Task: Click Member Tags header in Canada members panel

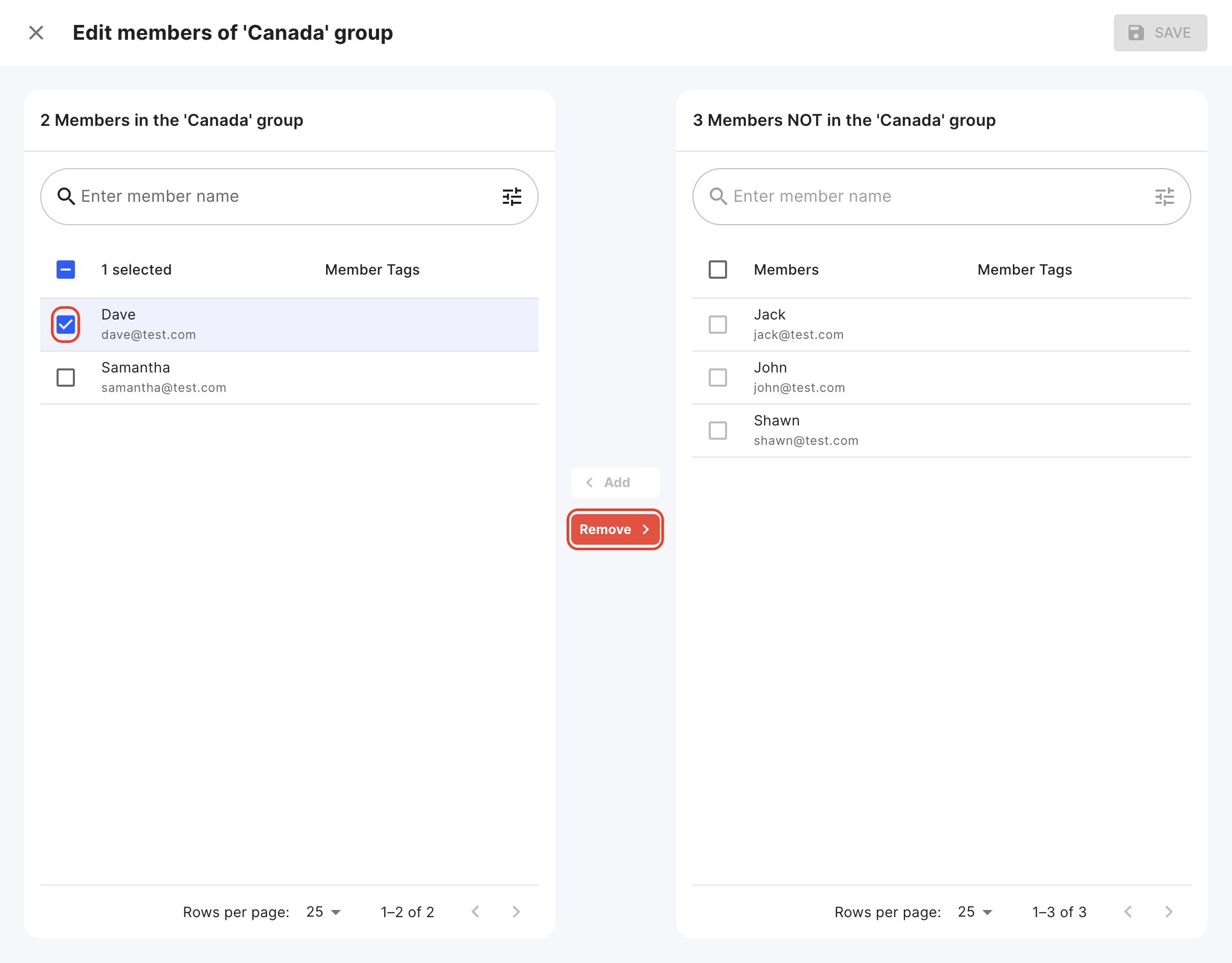Action: click(372, 270)
